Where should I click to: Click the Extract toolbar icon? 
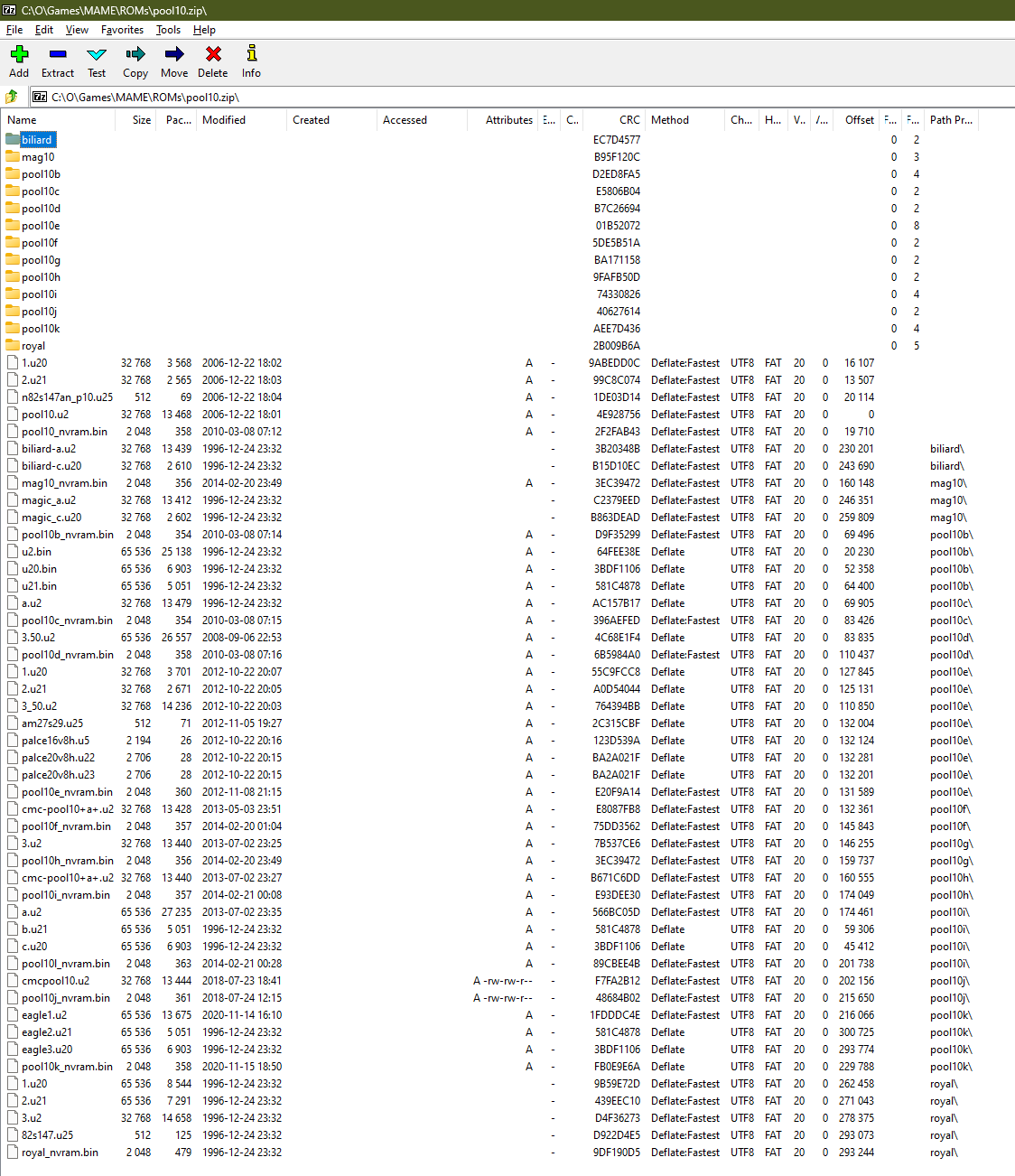point(58,61)
